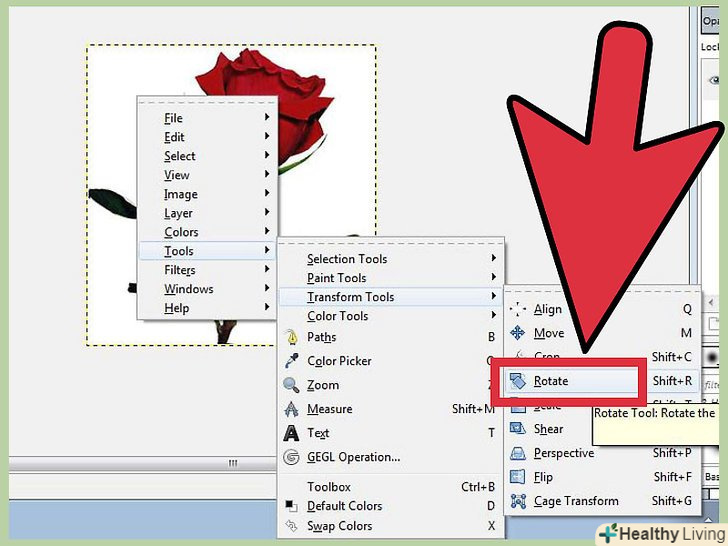Expand the Image submenu arrow
This screenshot has height=546, width=728.
[x=267, y=193]
